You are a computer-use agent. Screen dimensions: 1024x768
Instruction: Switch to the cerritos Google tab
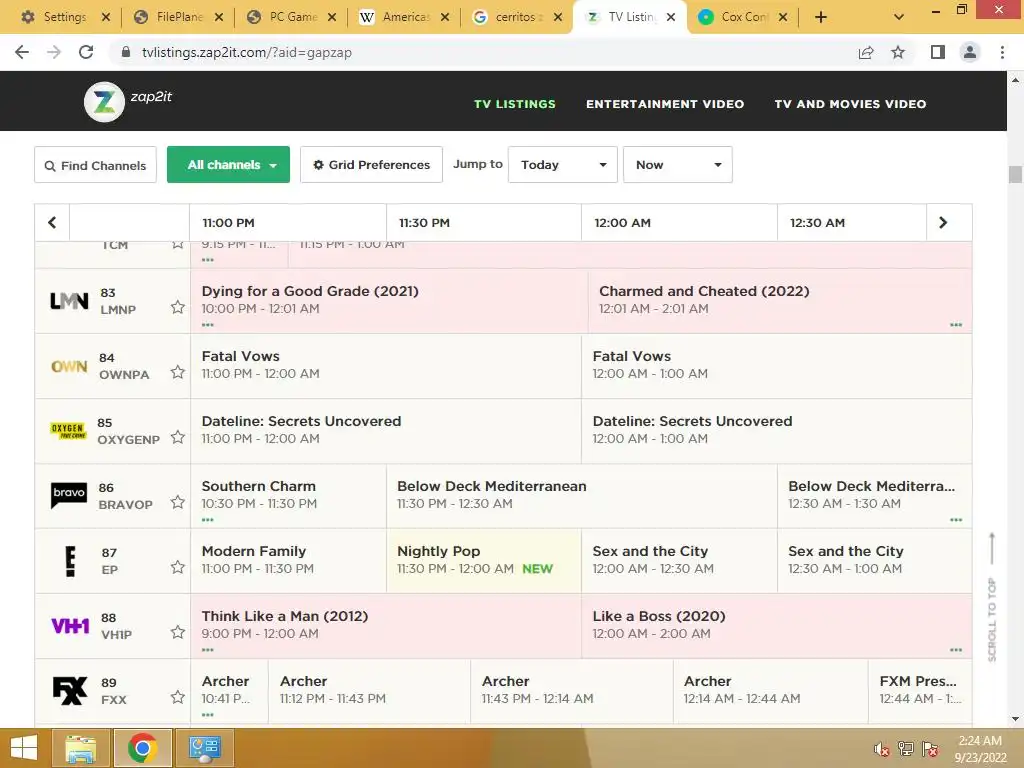[x=516, y=18]
